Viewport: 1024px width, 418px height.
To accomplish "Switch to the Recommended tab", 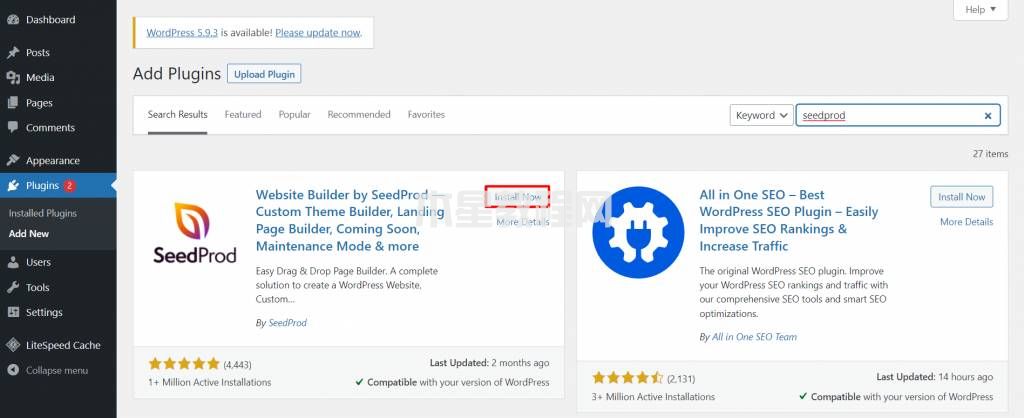I will coord(359,114).
